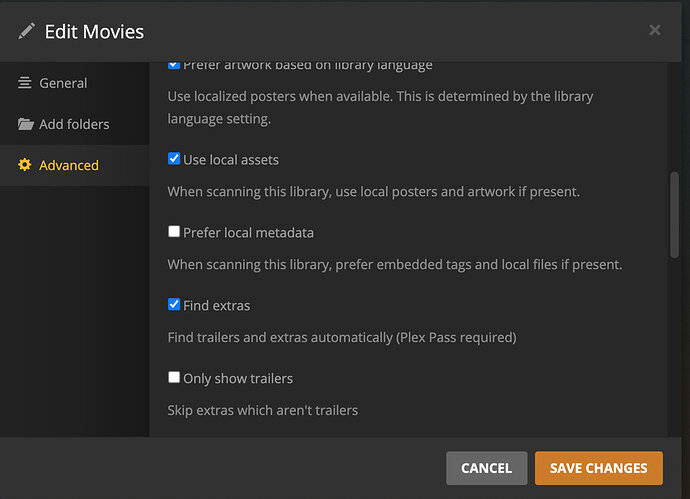Switch to the Add folders tab
Viewport: 690px width, 499px height.
pos(74,124)
